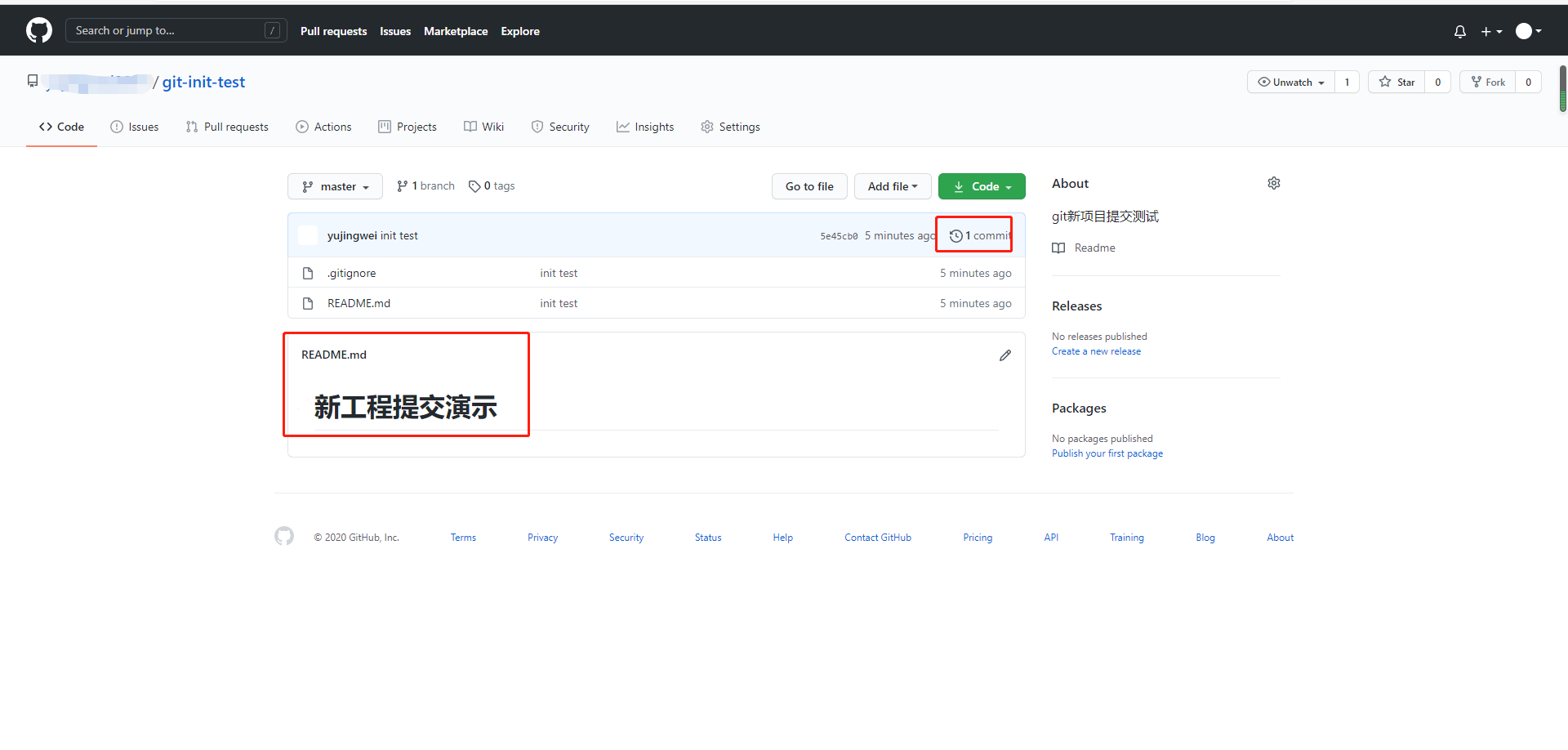Open the Actions tab

click(x=323, y=127)
